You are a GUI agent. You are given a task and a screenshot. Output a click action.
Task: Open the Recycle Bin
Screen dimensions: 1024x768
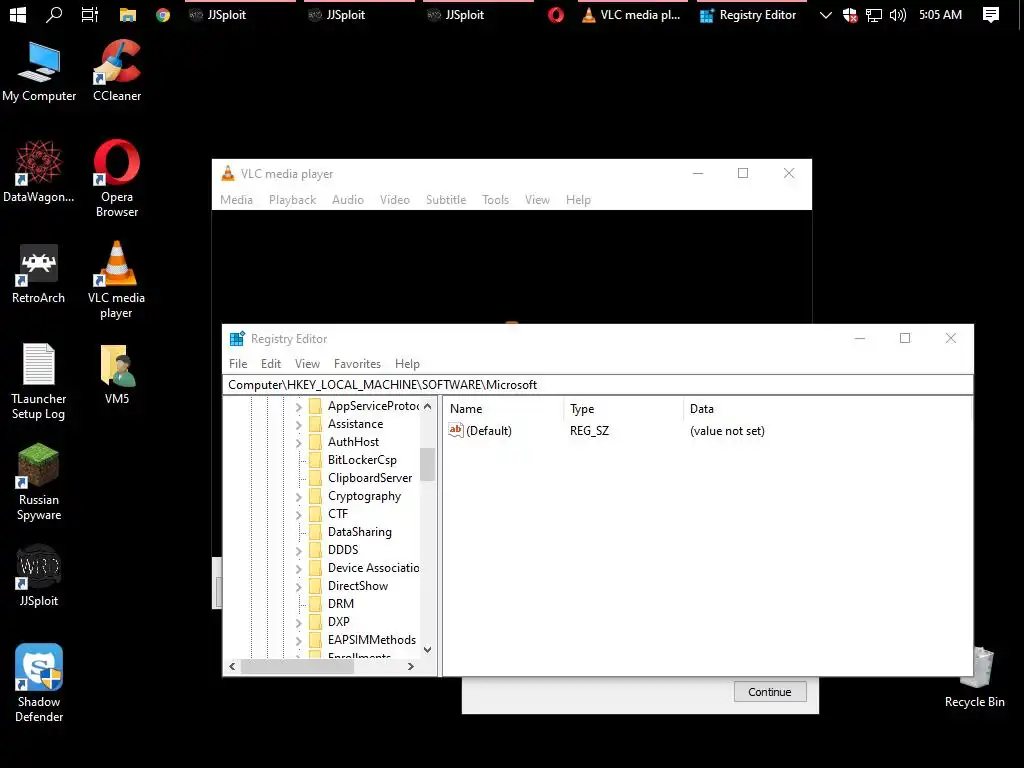974,678
